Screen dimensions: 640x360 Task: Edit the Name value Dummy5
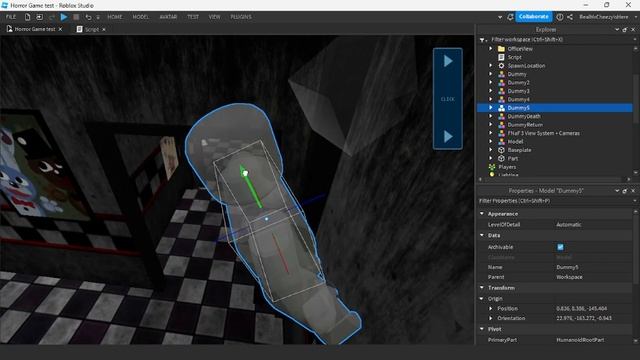click(x=567, y=267)
